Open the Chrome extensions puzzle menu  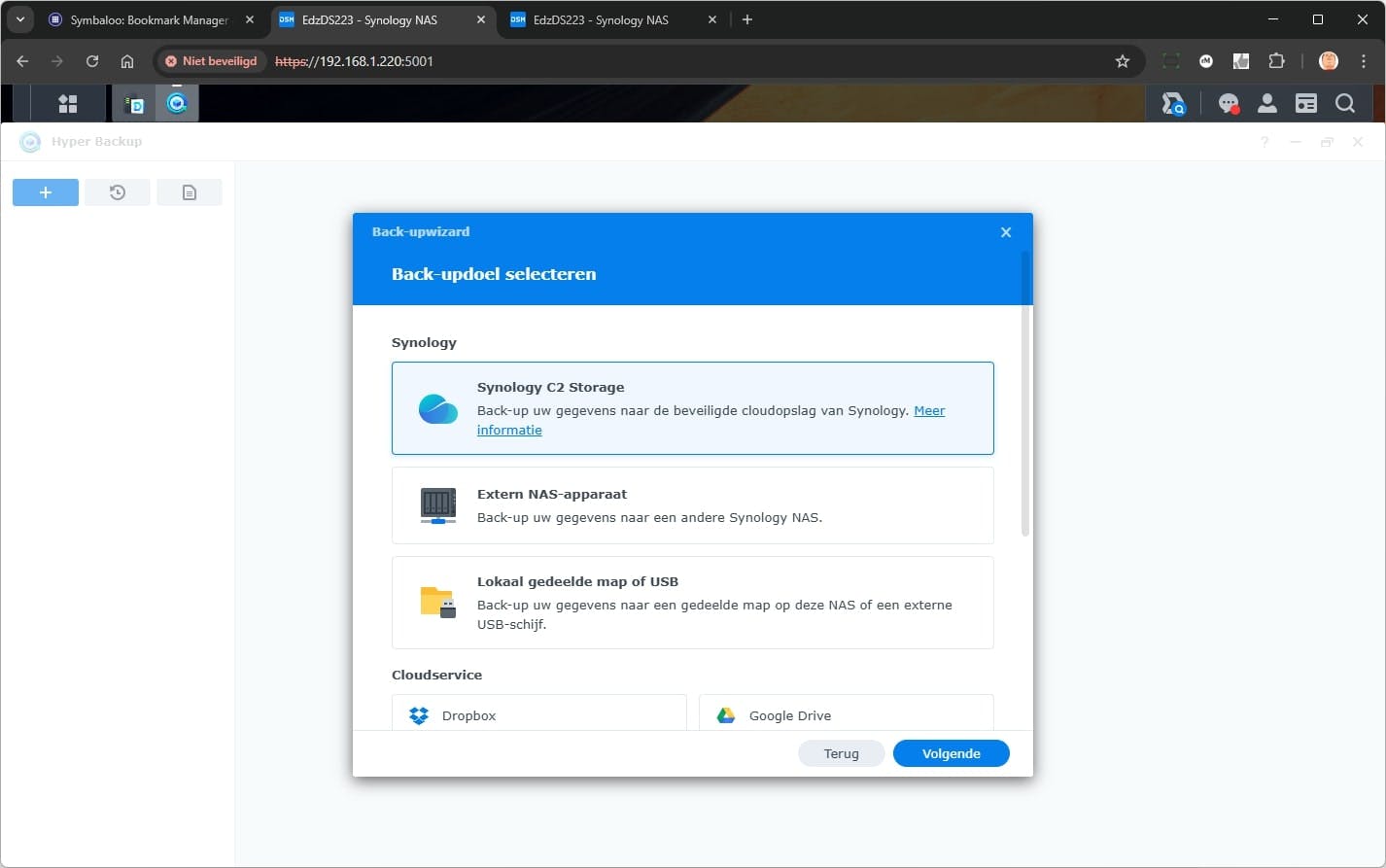(x=1276, y=60)
